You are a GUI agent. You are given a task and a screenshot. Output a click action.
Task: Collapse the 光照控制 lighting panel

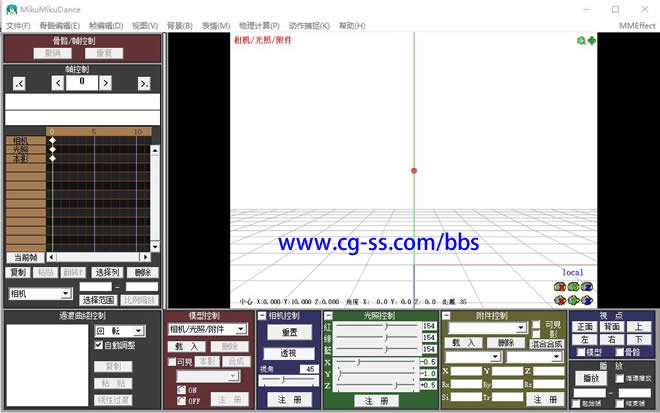click(328, 316)
